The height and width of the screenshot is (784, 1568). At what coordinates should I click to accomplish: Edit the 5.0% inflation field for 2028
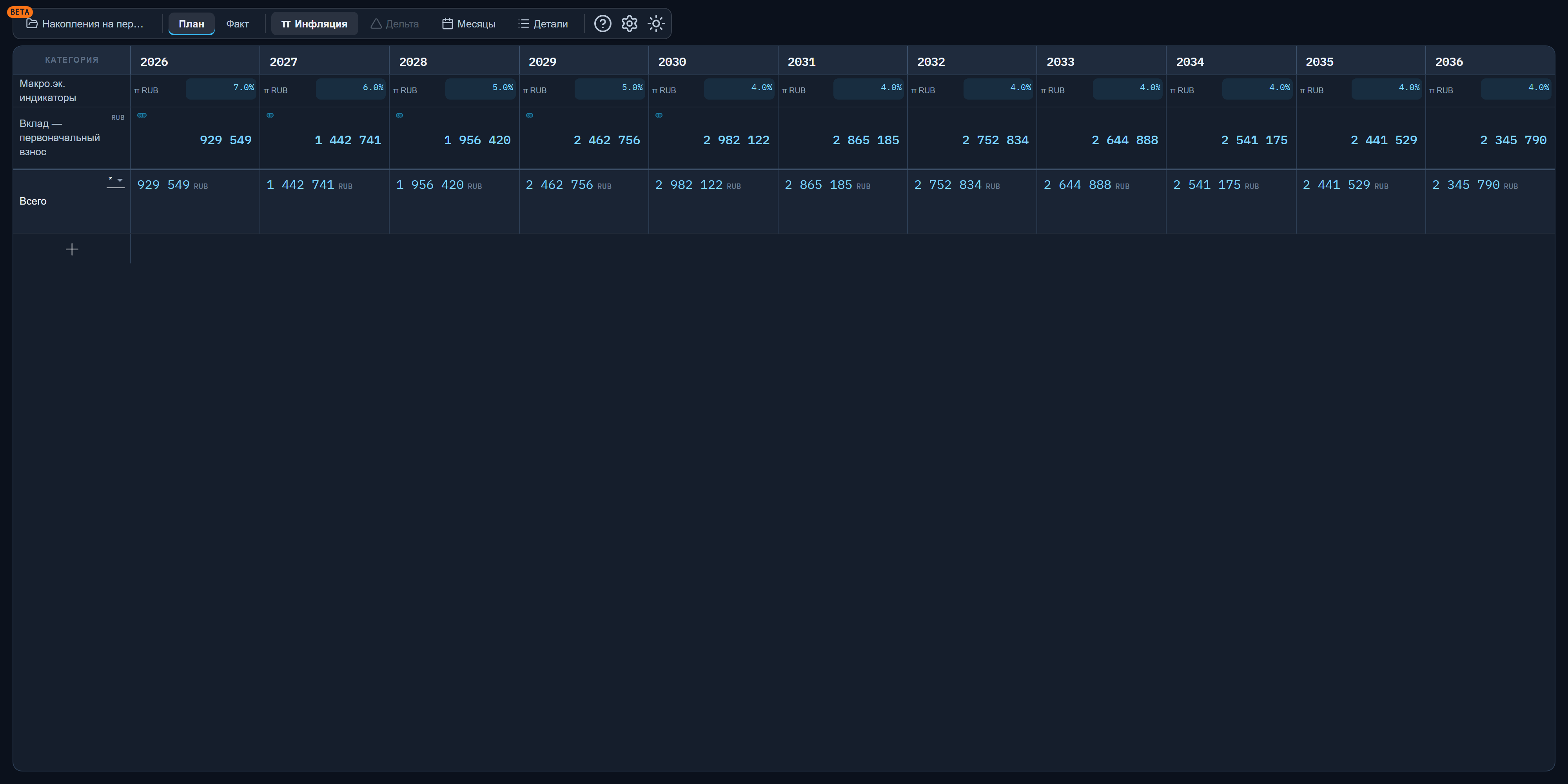pyautogui.click(x=480, y=88)
